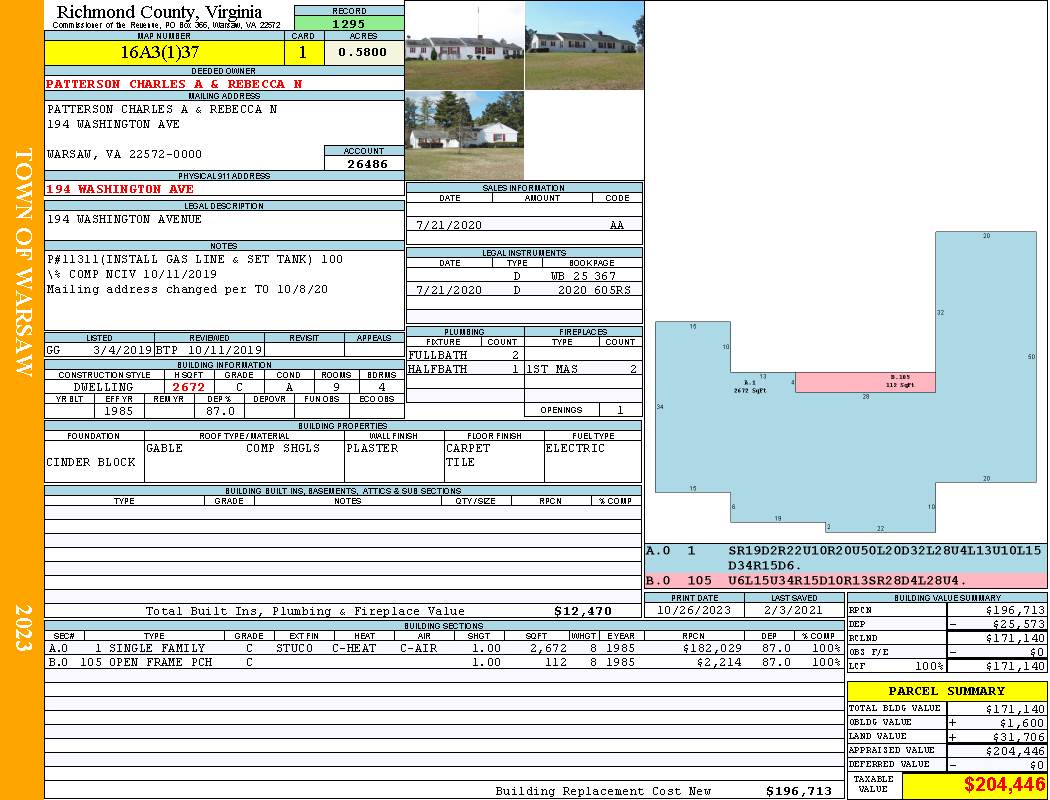The image size is (1050, 800).
Task: Select the B.0 Open Frame Pch section row
Action: [443, 662]
